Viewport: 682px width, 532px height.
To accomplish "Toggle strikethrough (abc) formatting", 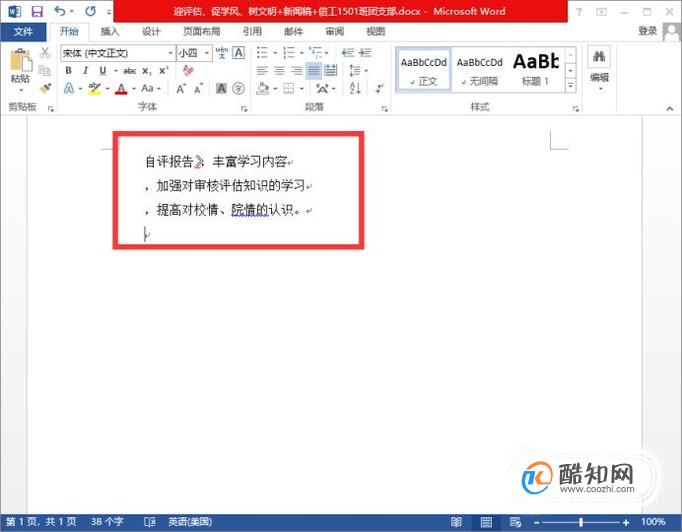I will [130, 70].
